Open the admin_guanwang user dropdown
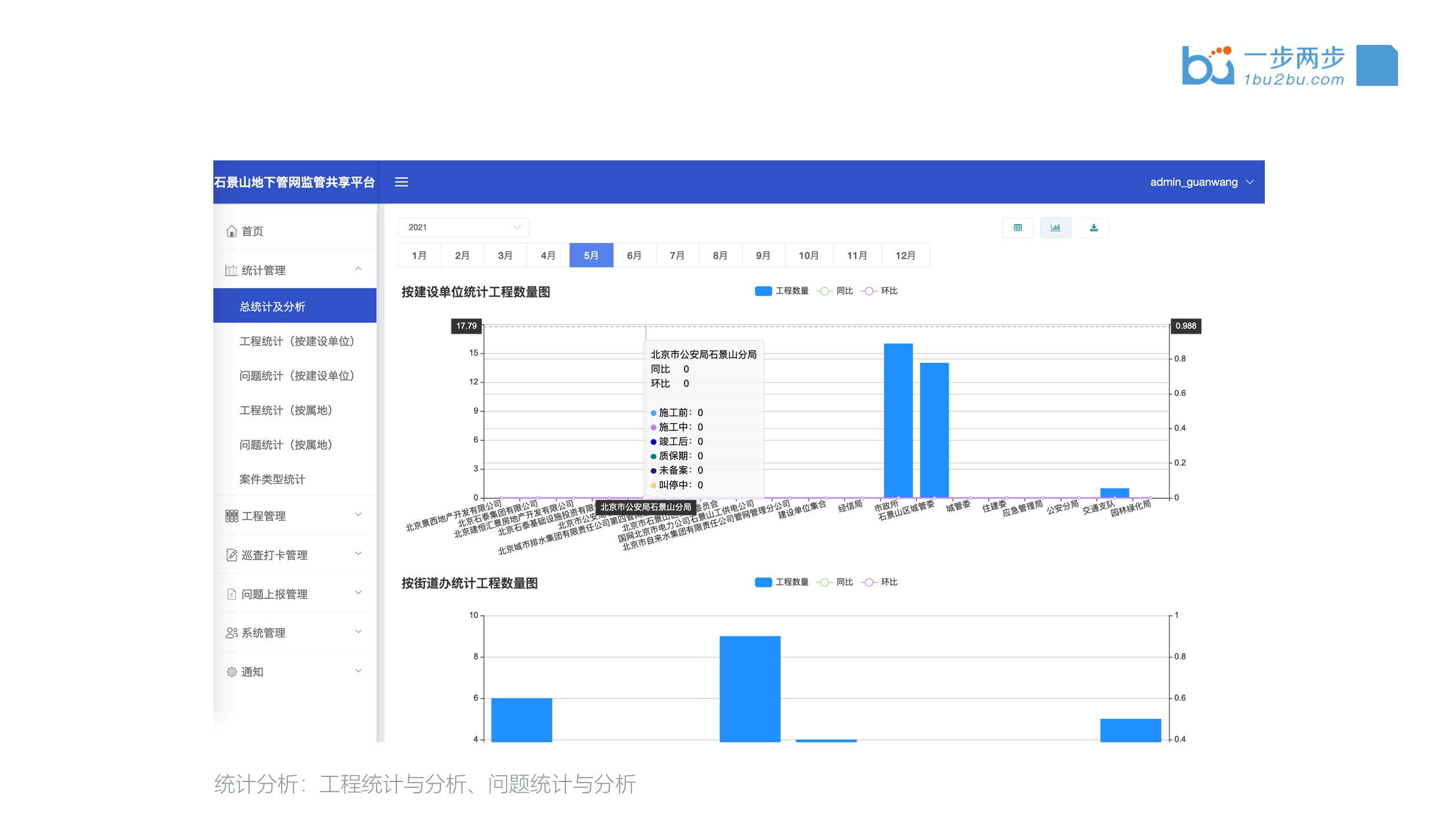Screen dimensions: 1456x819 pos(1201,182)
